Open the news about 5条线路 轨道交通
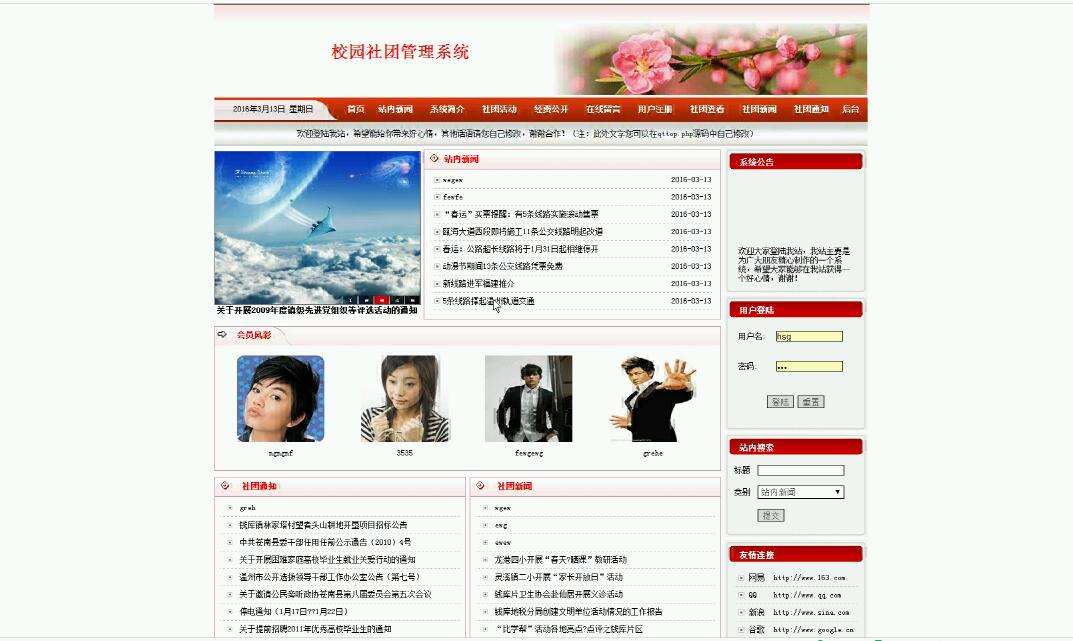This screenshot has height=641, width=1073. [489, 301]
